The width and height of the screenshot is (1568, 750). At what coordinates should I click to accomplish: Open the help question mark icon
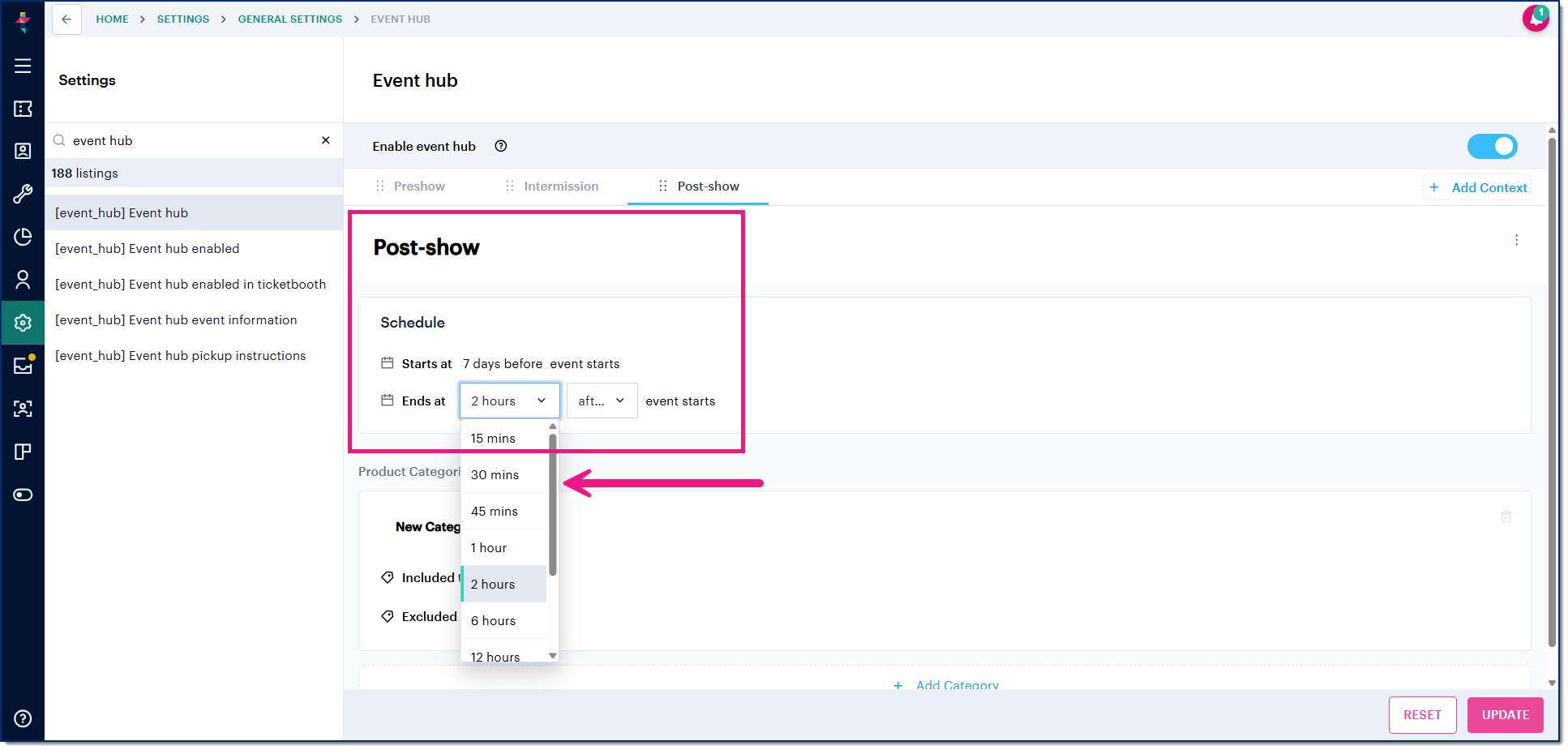click(23, 718)
